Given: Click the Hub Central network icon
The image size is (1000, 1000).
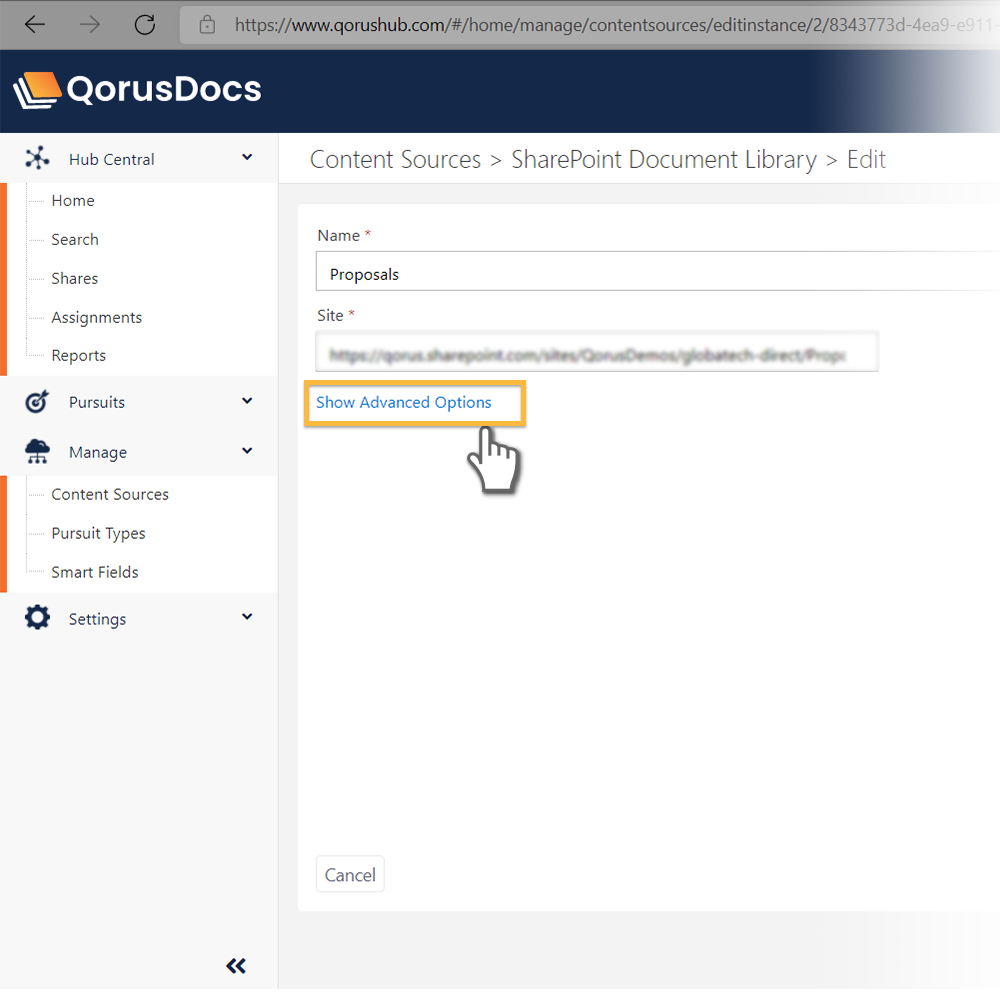Looking at the screenshot, I should 37,158.
